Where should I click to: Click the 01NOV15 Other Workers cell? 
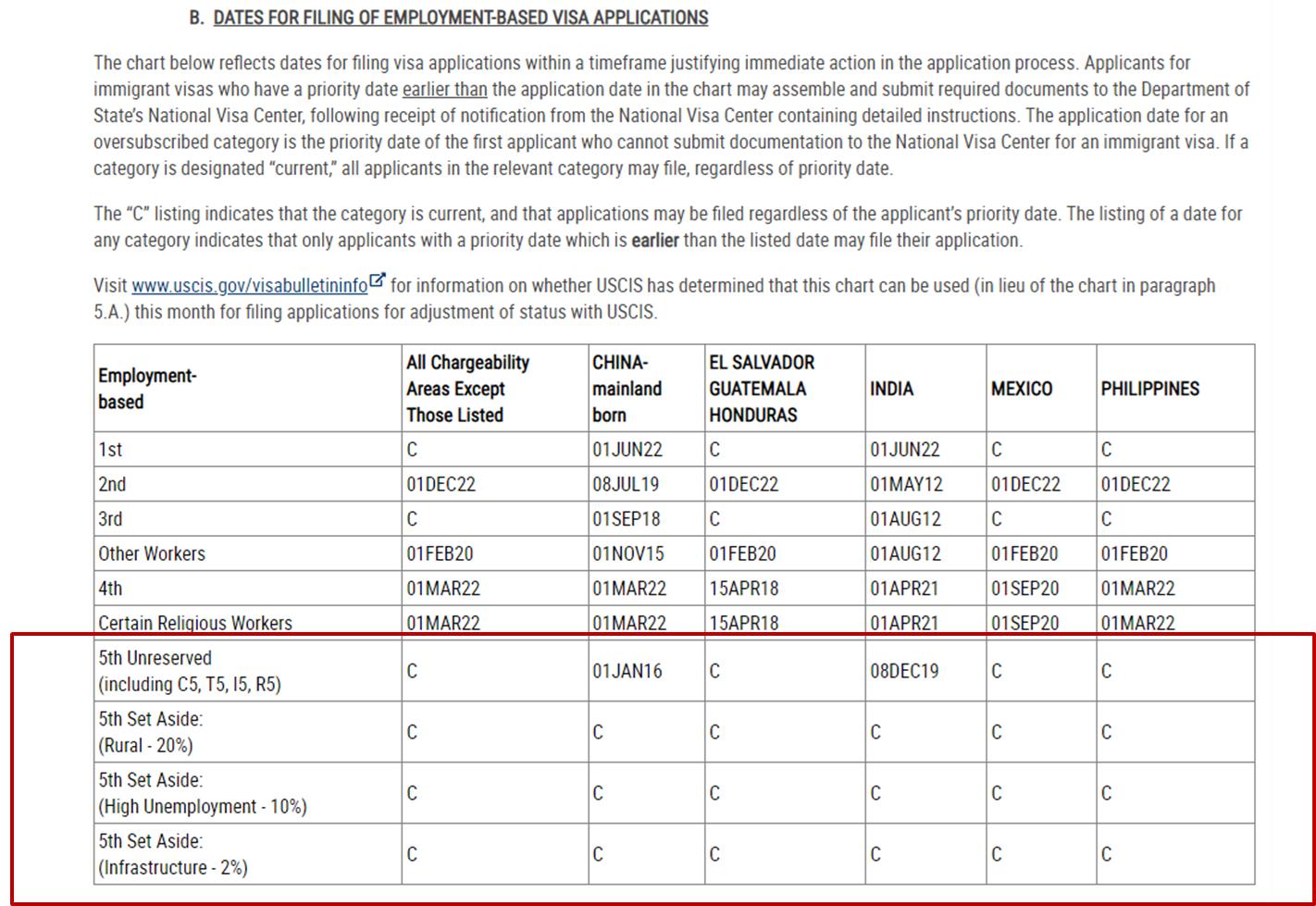627,553
